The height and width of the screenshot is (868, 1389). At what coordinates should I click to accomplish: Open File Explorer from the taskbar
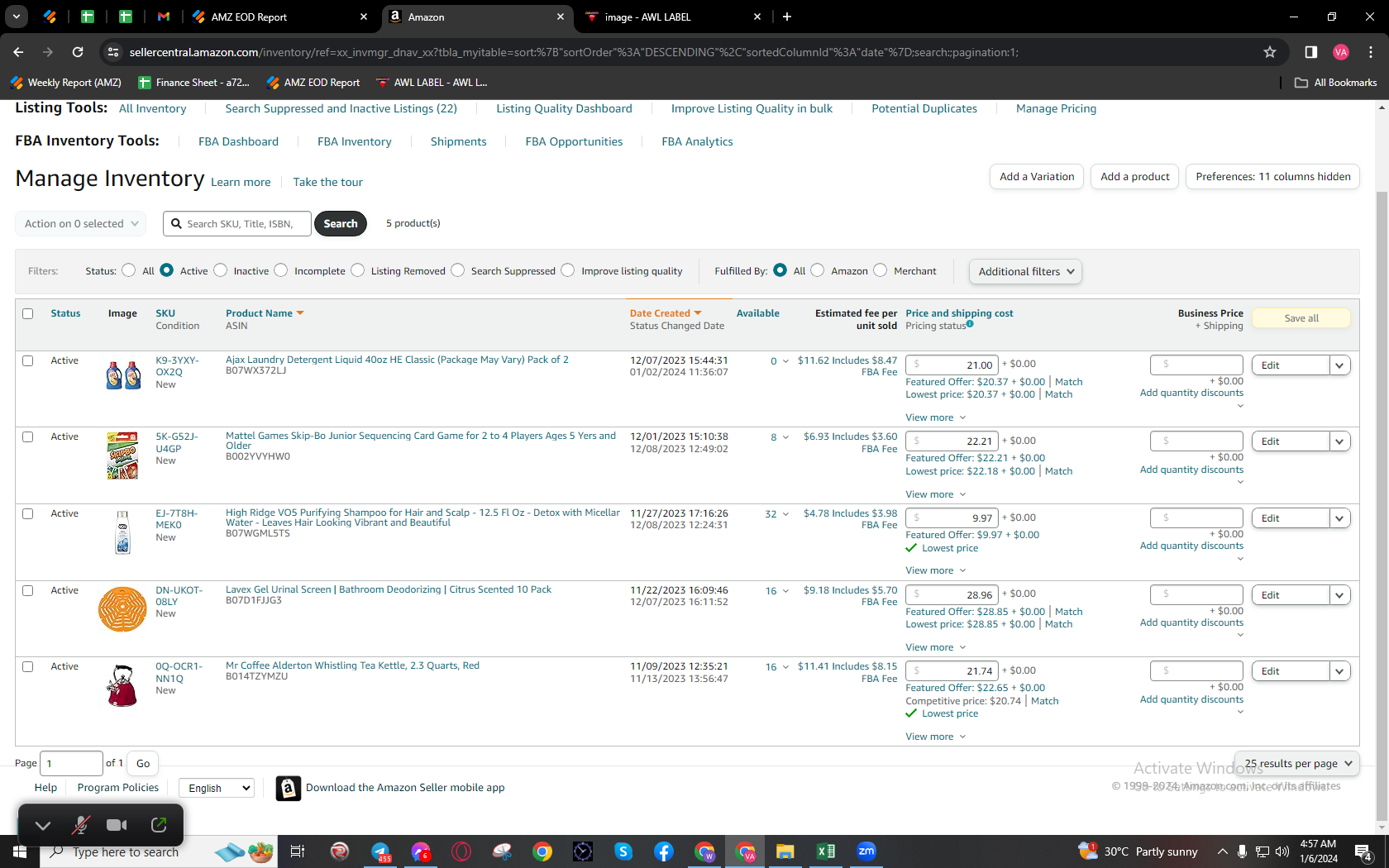[785, 851]
